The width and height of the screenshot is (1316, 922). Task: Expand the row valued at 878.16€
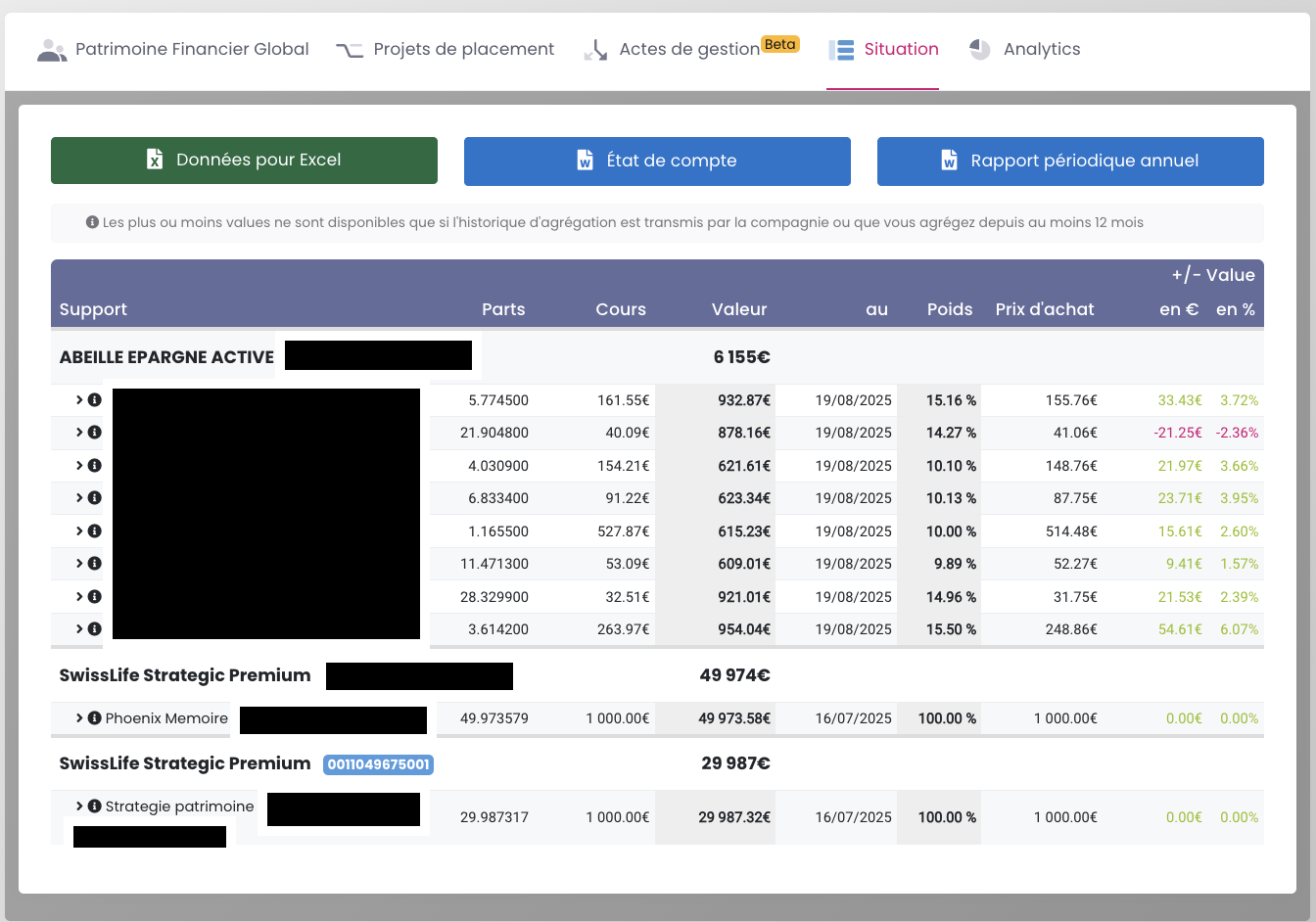point(79,433)
